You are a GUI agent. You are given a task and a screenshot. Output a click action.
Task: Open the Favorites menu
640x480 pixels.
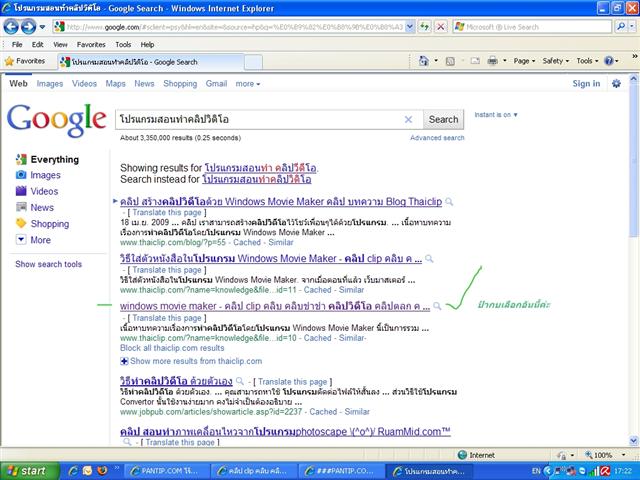(x=91, y=44)
